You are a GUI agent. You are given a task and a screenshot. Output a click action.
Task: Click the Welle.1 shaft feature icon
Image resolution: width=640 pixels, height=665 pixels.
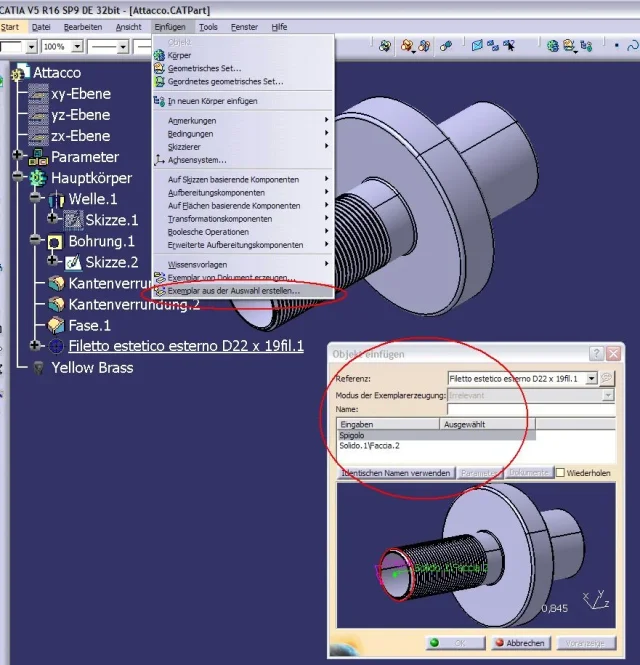(x=56, y=199)
